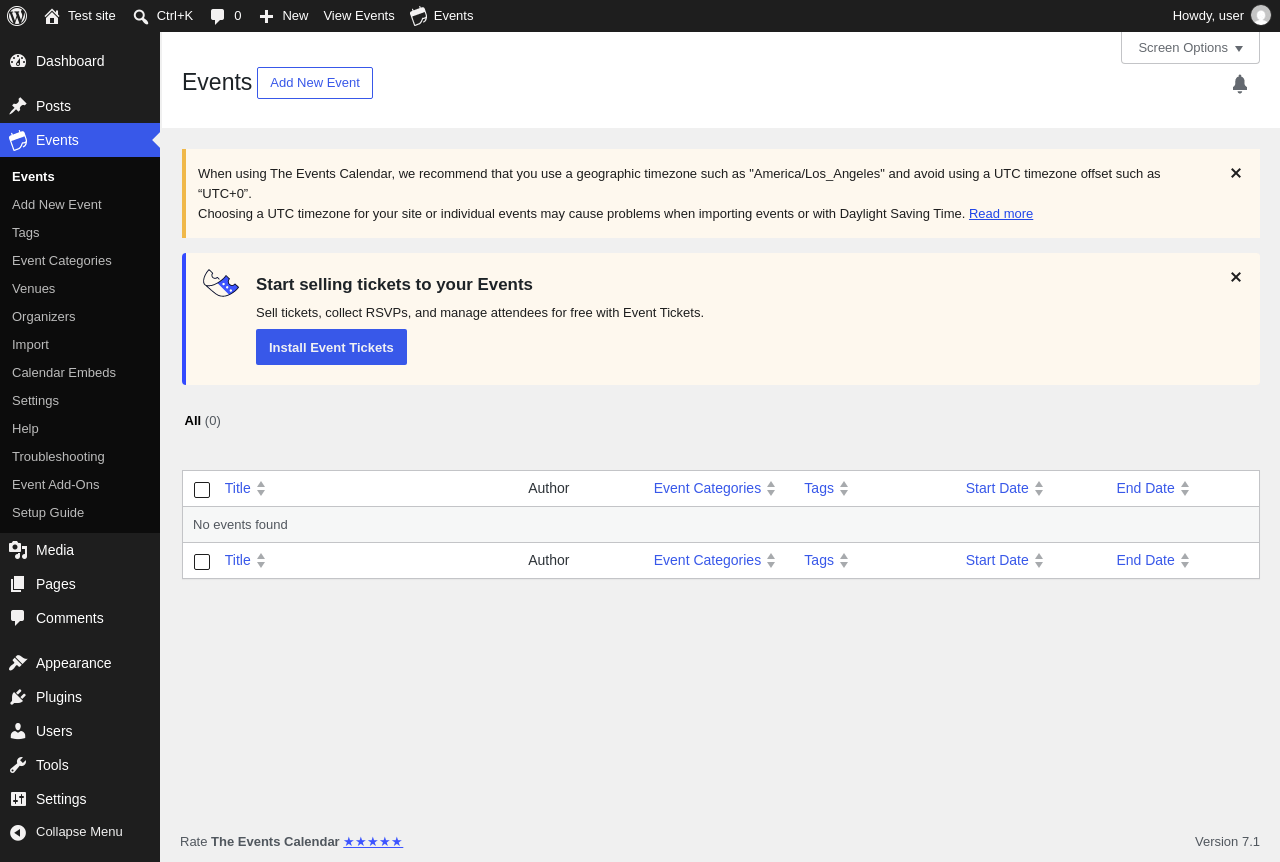Sort by End Date in the header row

[1153, 488]
